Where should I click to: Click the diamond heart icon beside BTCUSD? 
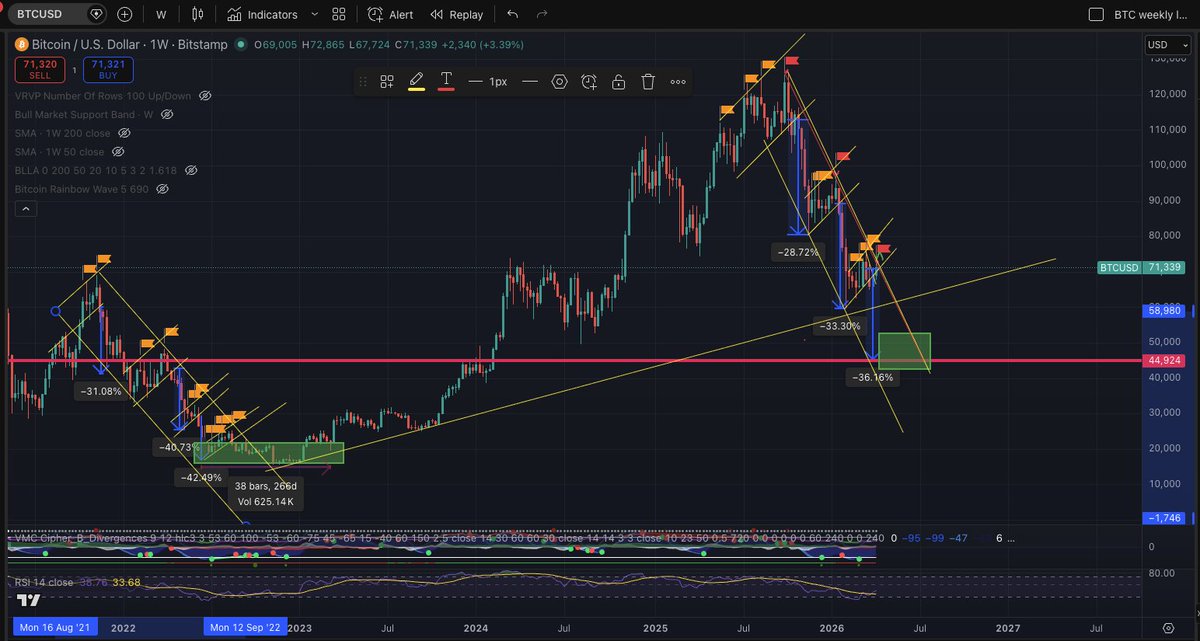coord(95,15)
